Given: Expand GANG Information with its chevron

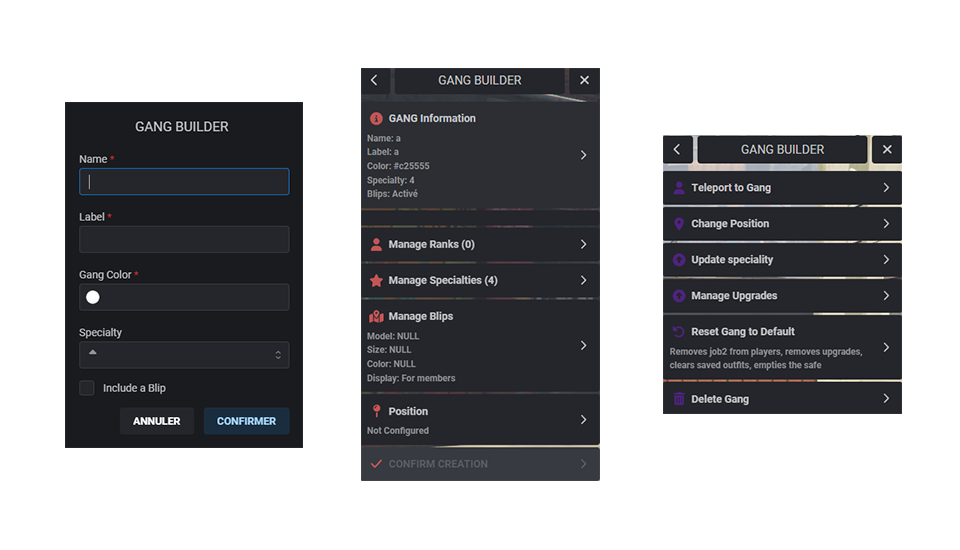Looking at the screenshot, I should 583,155.
